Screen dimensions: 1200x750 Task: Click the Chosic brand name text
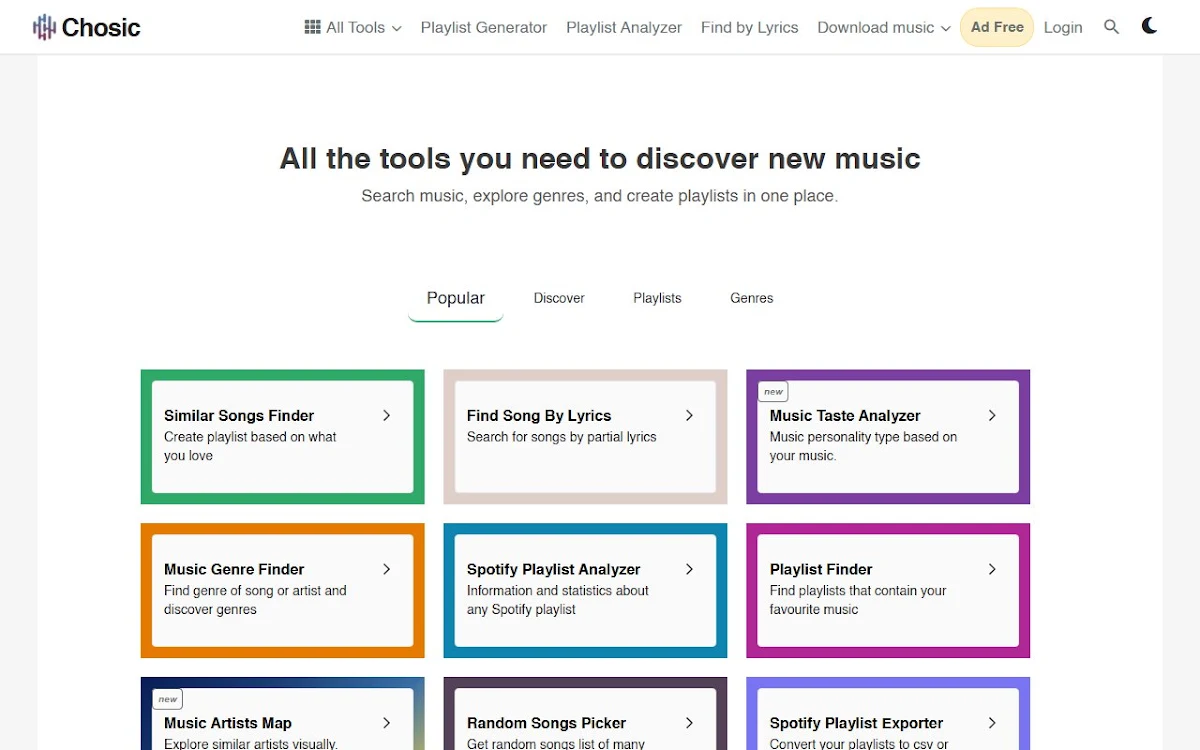pyautogui.click(x=101, y=28)
